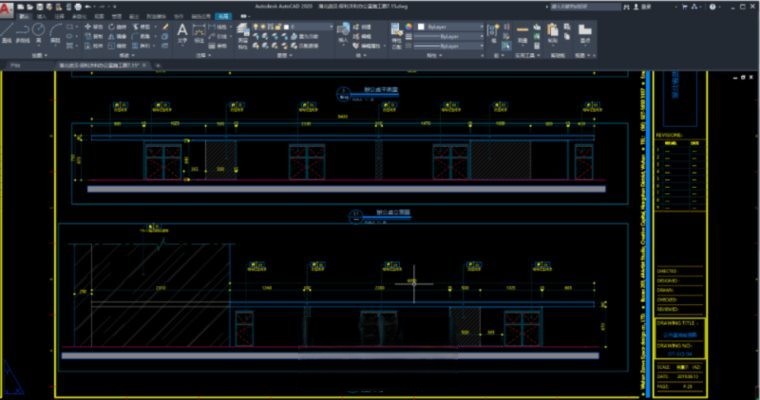The image size is (760, 400).
Task: Switch to the Insert ribbon tab
Action: tap(39, 17)
